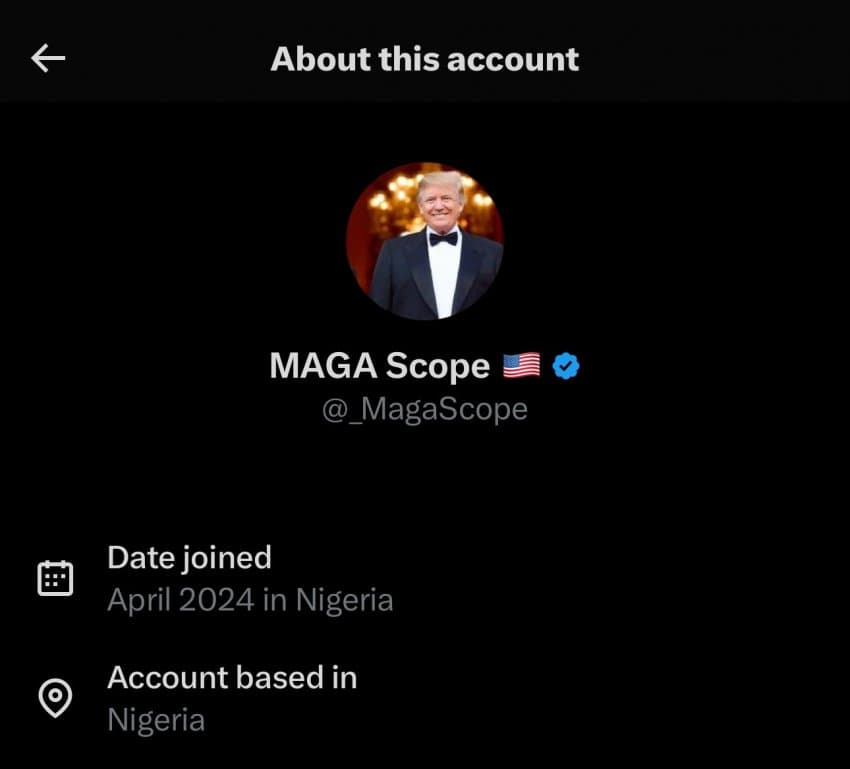Select the "Date joined" label
Image resolution: width=850 pixels, height=769 pixels.
pos(189,557)
